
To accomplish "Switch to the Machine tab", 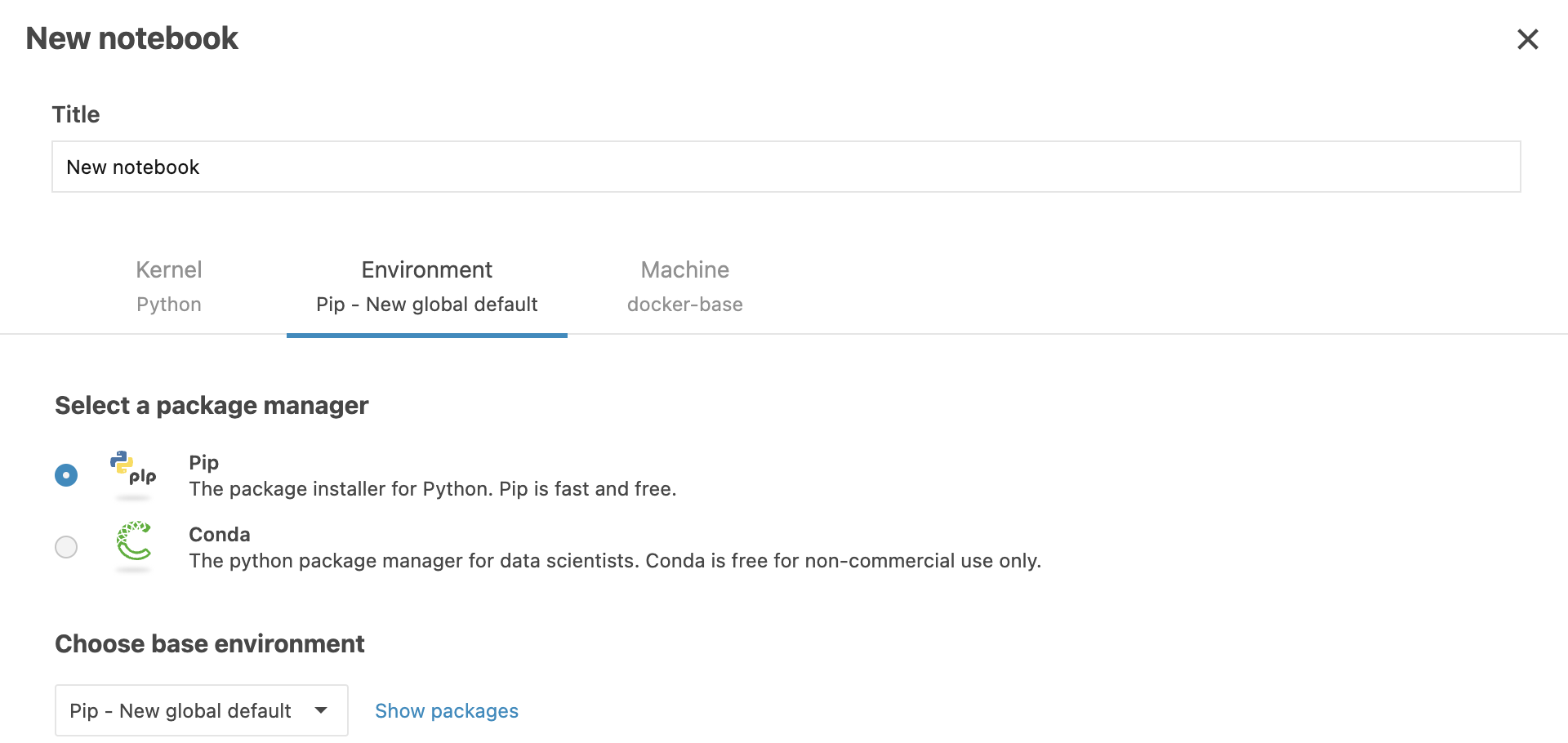I will 684,287.
